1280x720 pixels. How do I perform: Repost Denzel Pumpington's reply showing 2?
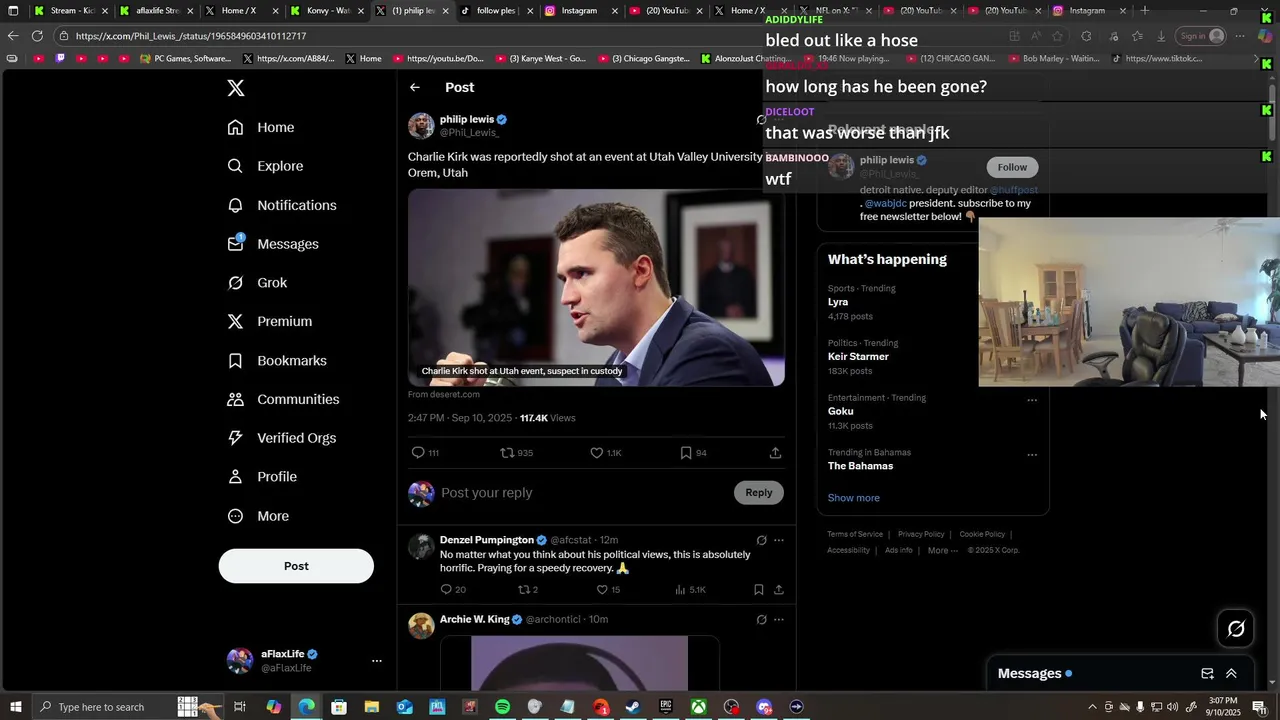(522, 590)
